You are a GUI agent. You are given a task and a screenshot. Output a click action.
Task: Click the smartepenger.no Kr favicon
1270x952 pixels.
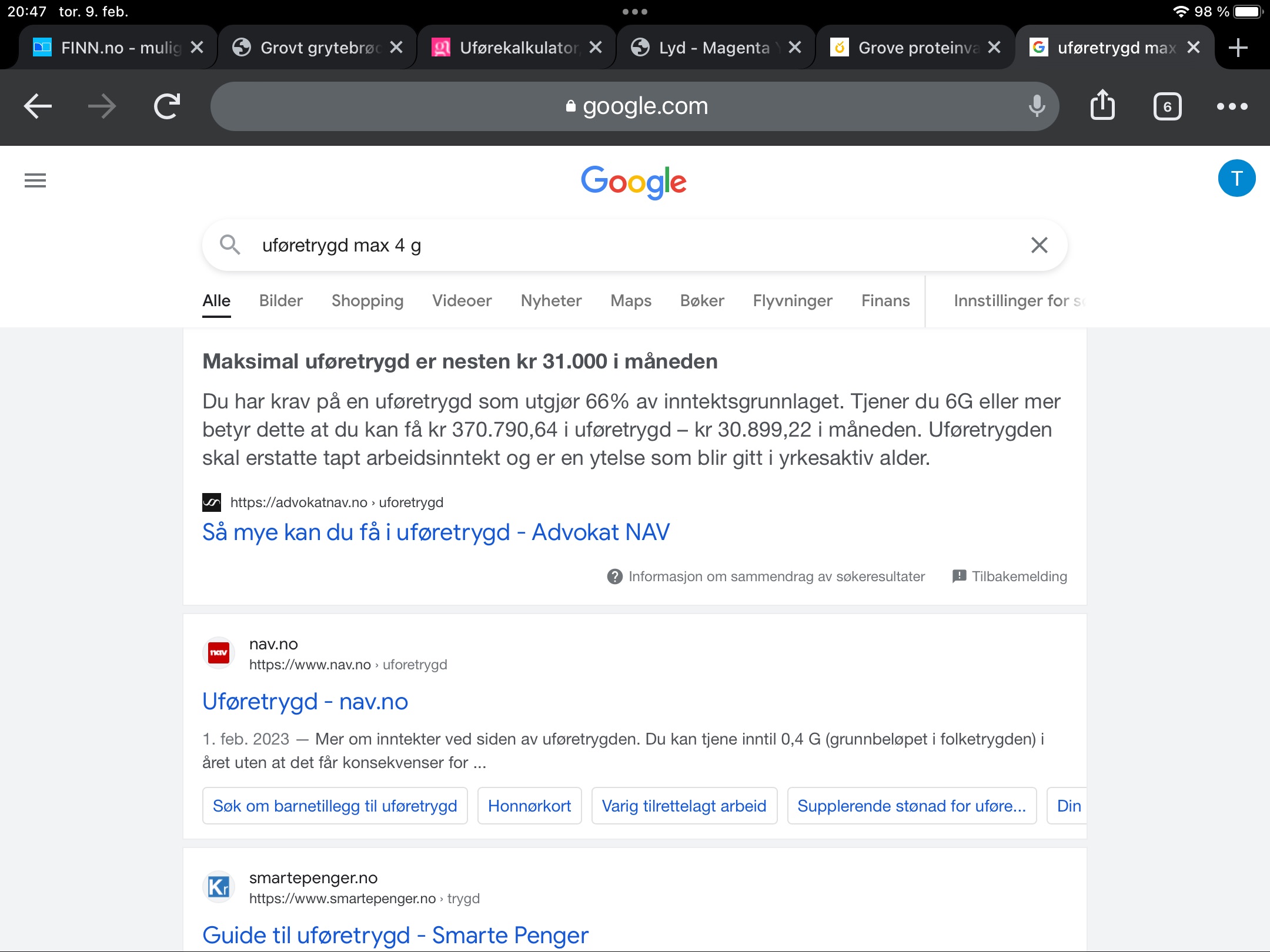pos(219,887)
